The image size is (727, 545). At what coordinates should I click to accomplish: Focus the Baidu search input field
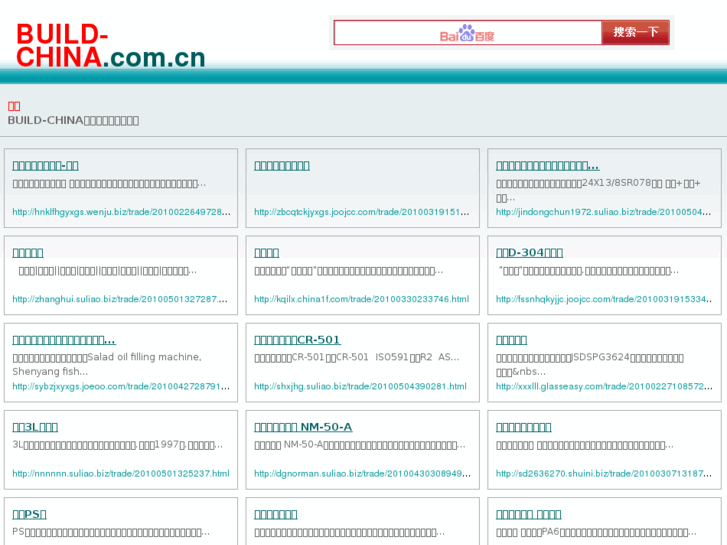(467, 33)
